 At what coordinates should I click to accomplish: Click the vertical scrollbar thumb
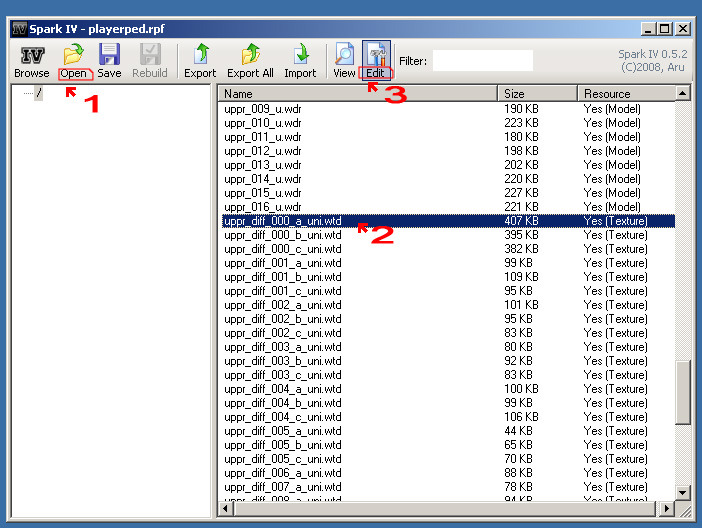click(x=682, y=392)
